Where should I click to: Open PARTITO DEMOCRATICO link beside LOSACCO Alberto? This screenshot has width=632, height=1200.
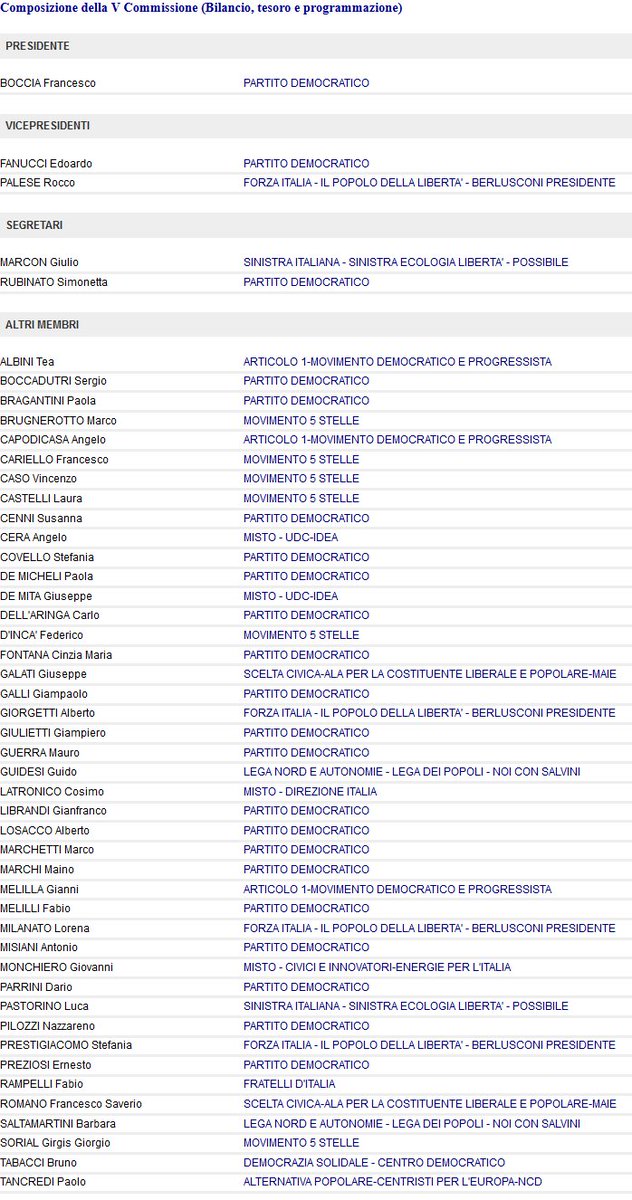pos(306,830)
